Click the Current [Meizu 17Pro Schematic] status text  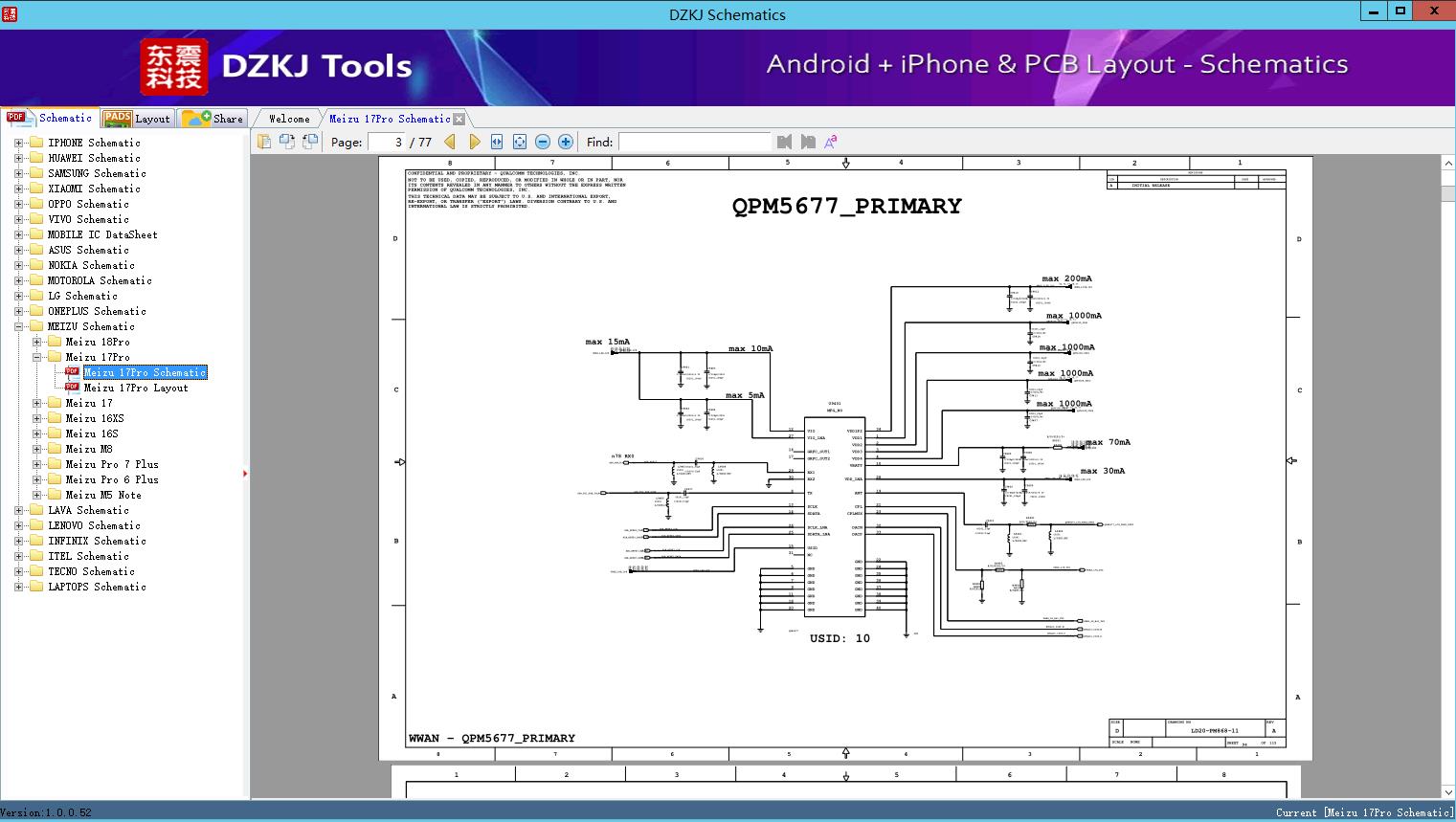1364,812
